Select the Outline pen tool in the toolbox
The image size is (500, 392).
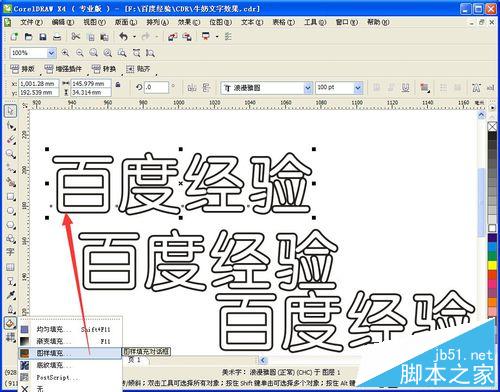[11, 309]
